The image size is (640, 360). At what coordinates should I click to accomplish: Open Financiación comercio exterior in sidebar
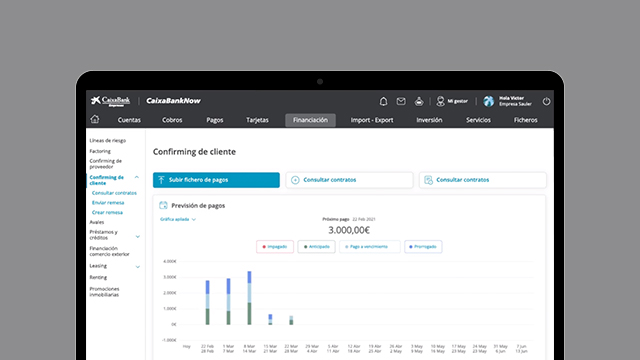[x=109, y=251]
